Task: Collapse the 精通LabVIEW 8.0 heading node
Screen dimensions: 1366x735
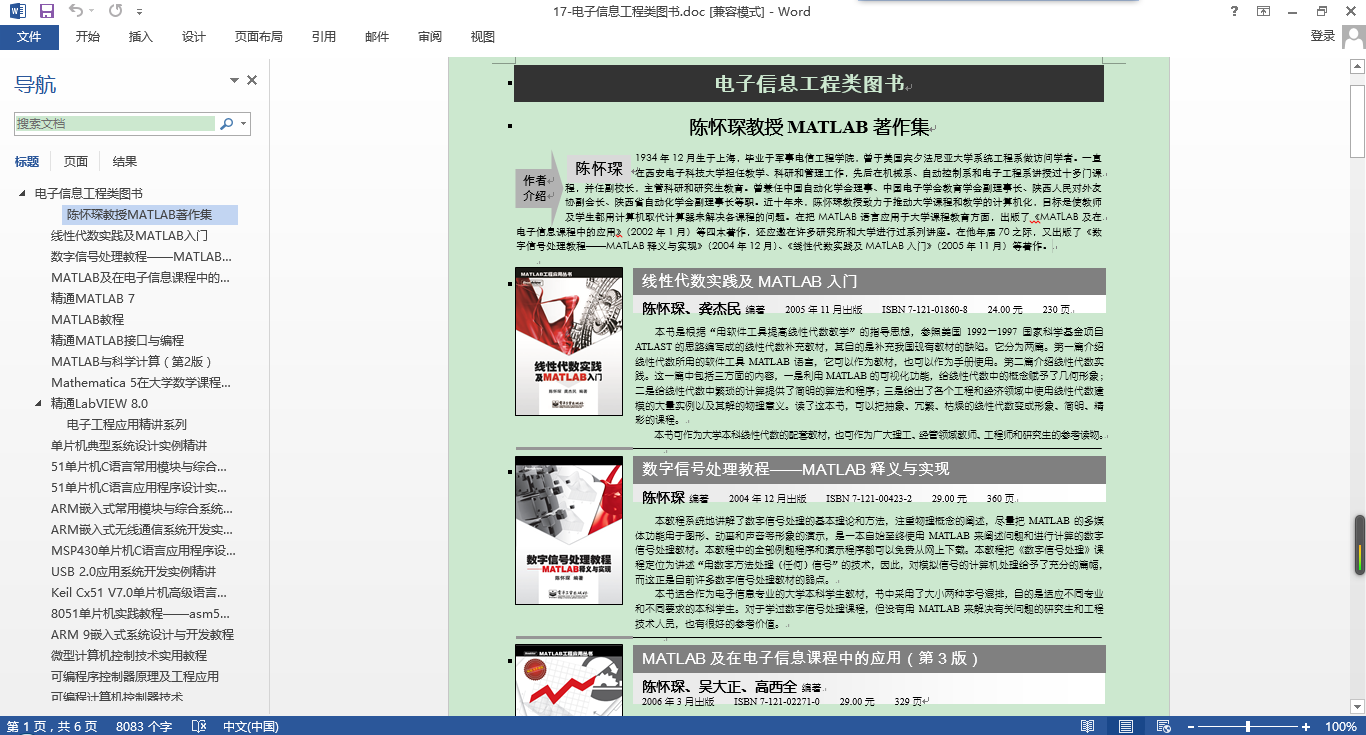Action: click(39, 403)
